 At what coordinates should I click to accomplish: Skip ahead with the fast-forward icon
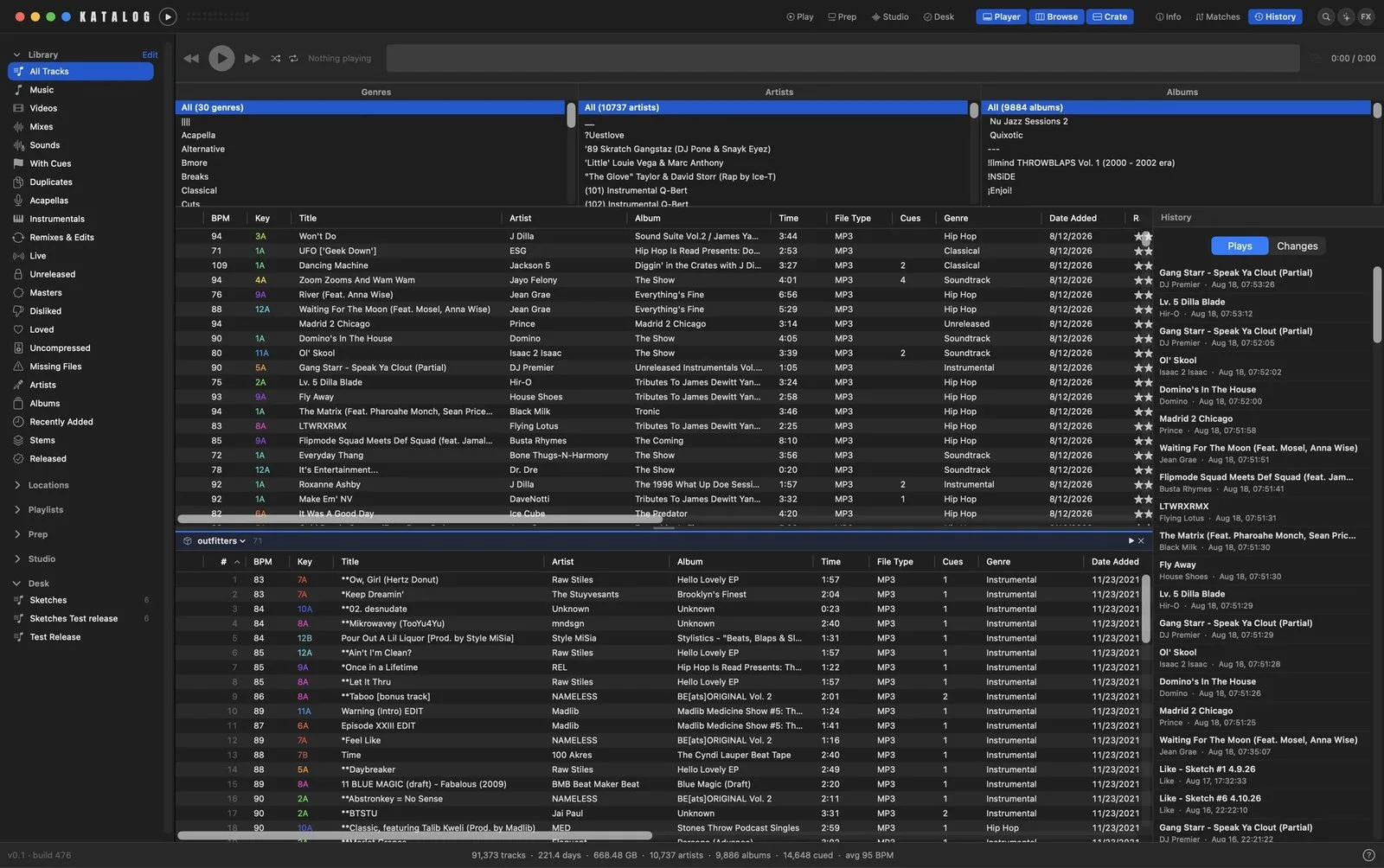click(252, 58)
